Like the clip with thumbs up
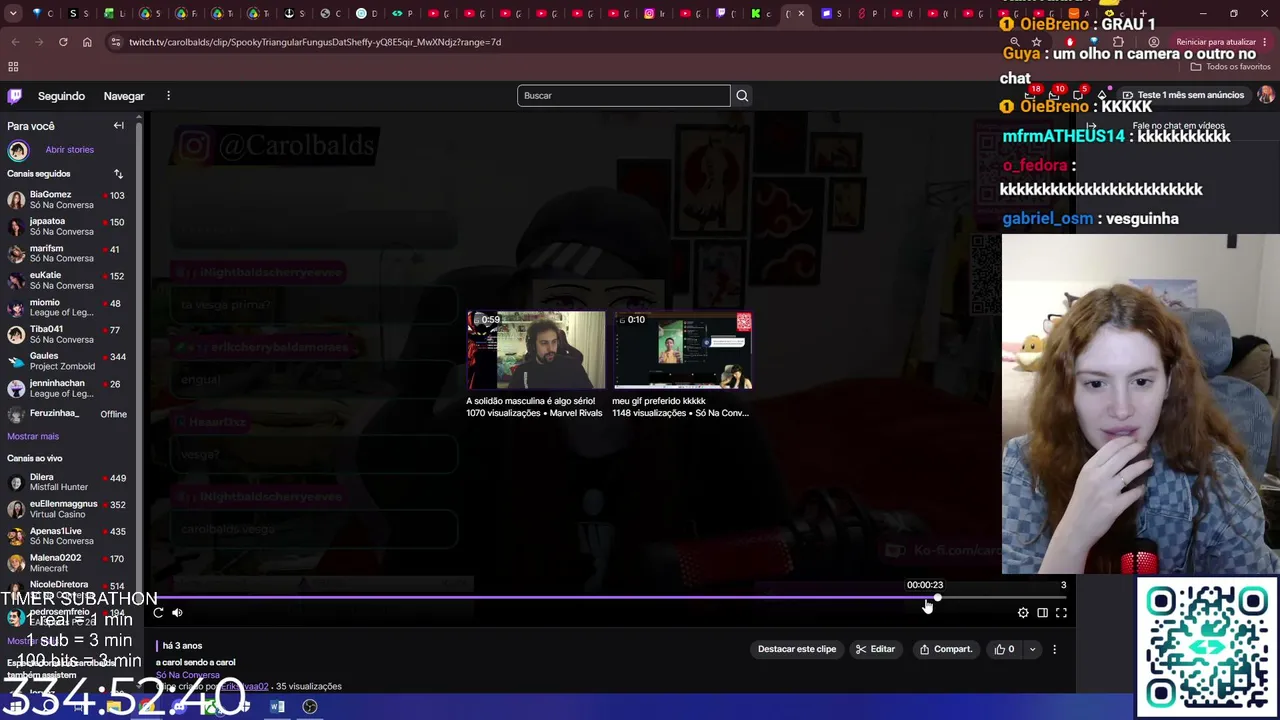The width and height of the screenshot is (1280, 720). (1005, 649)
